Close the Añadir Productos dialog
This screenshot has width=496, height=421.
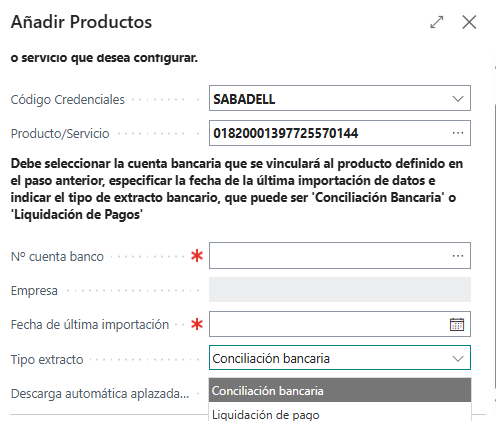click(x=469, y=22)
